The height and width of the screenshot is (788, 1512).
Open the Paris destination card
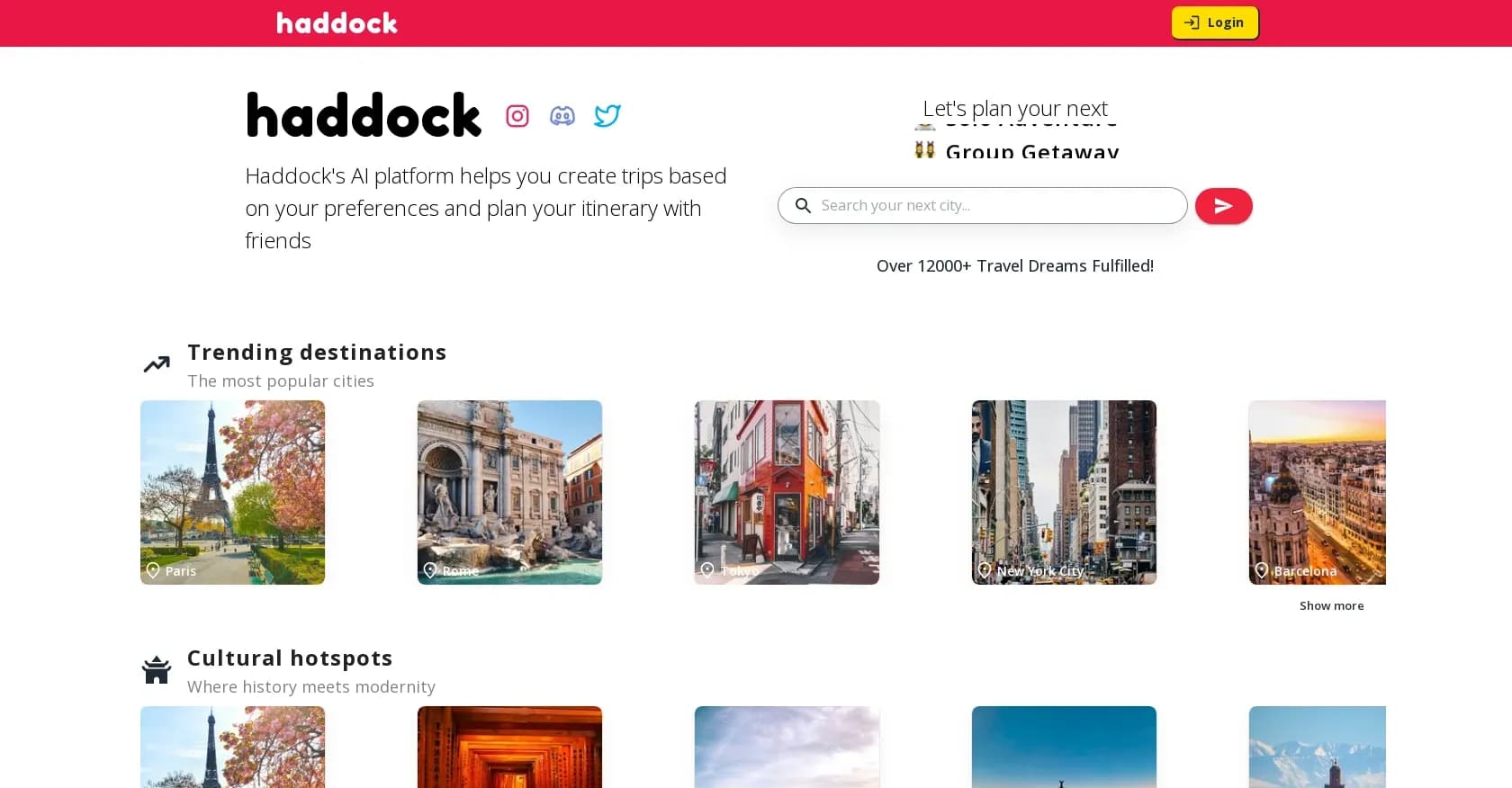[x=232, y=492]
